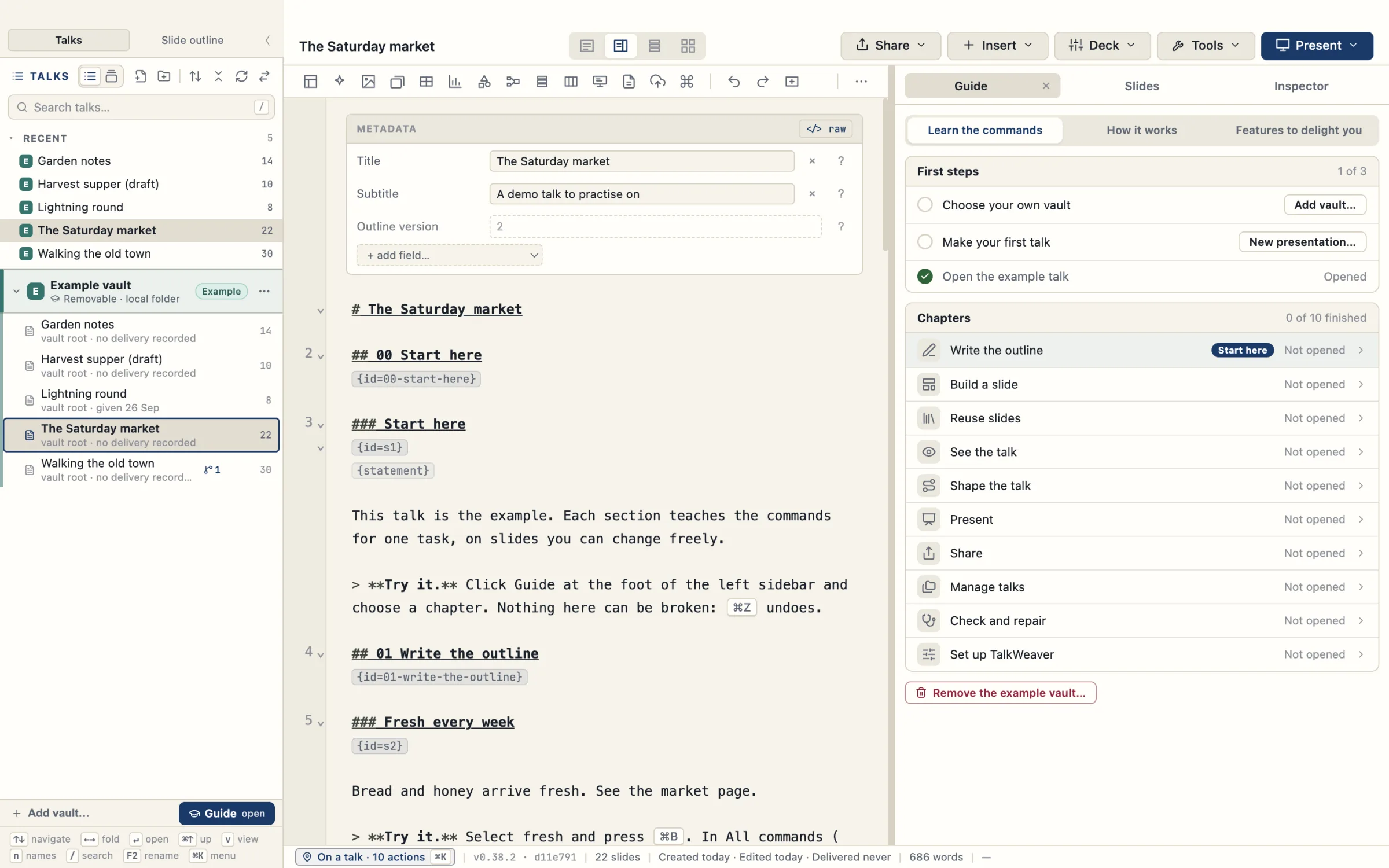1389x868 pixels.
Task: Switch to the Slides panel tab
Action: pos(1141,86)
